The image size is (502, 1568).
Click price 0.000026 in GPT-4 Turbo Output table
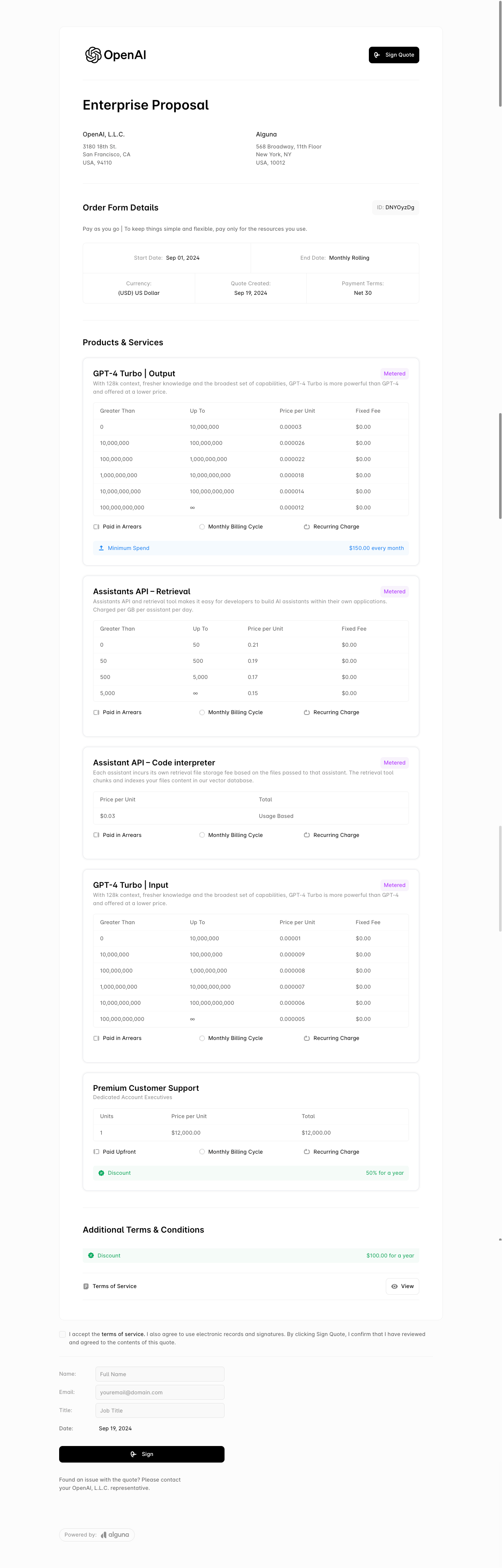(292, 443)
